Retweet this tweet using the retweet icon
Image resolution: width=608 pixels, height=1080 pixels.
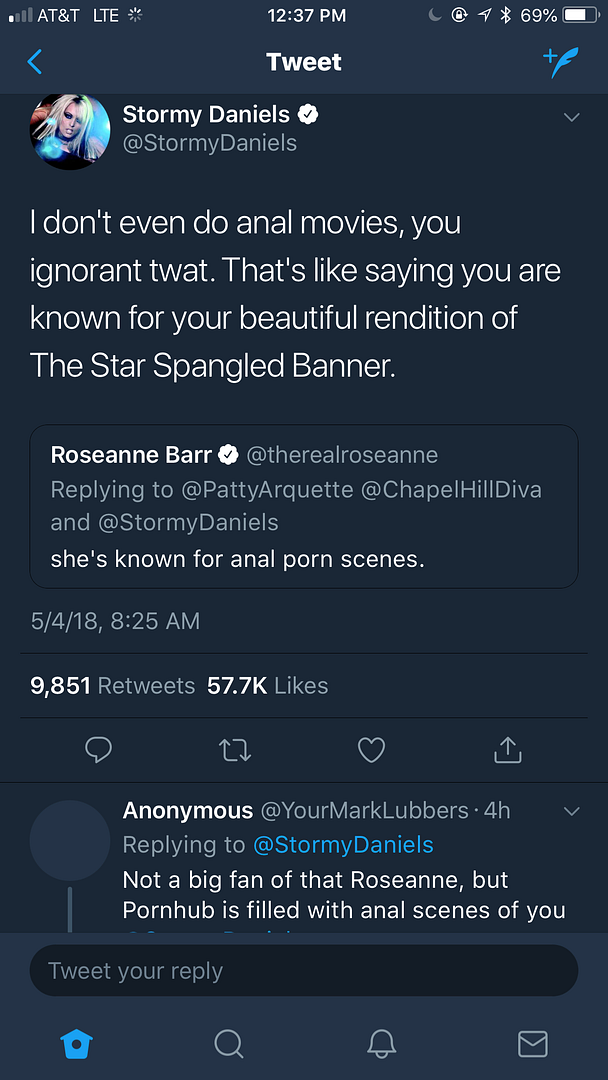[x=235, y=749]
